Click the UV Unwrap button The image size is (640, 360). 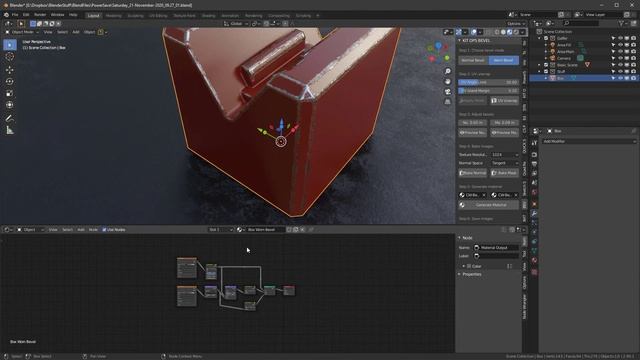click(504, 100)
